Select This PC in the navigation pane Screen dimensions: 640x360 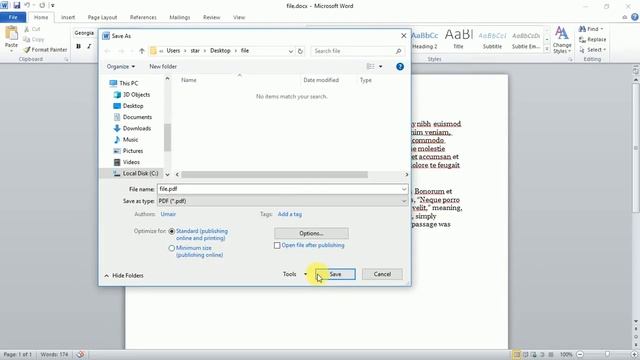point(124,83)
